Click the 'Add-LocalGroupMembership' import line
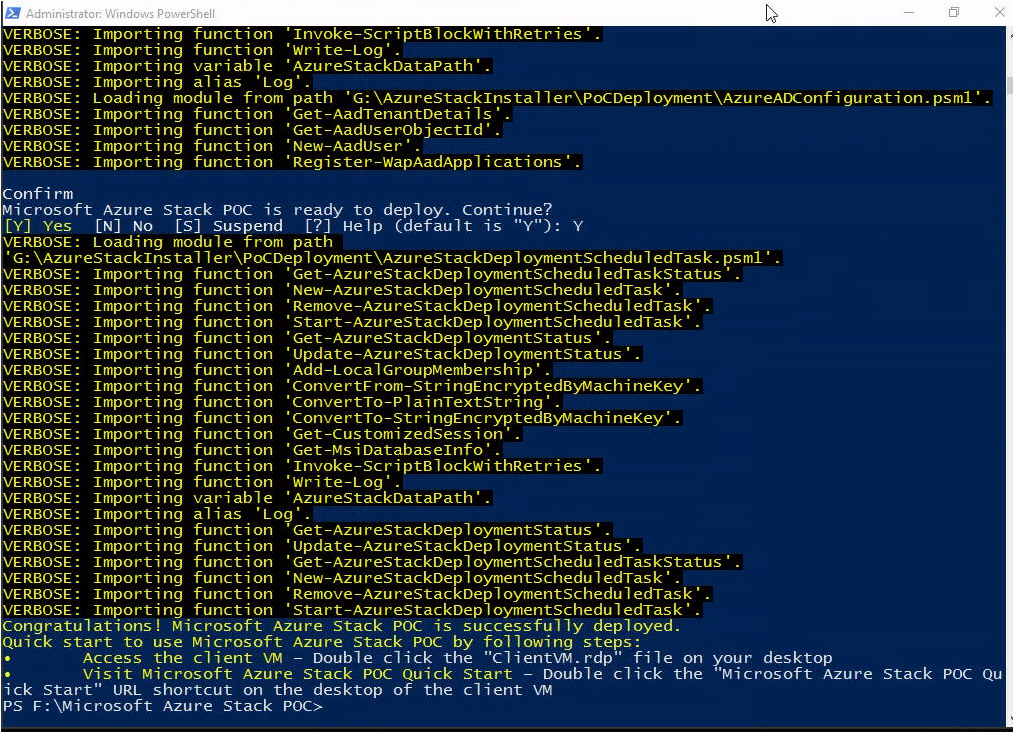Screen dimensions: 1013x732 click(x=277, y=370)
